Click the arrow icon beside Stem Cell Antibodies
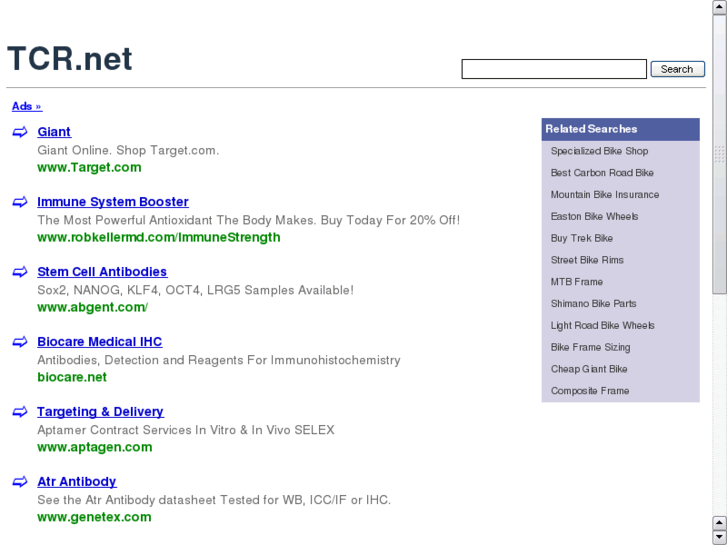Screen dimensions: 727x545 (x=20, y=272)
